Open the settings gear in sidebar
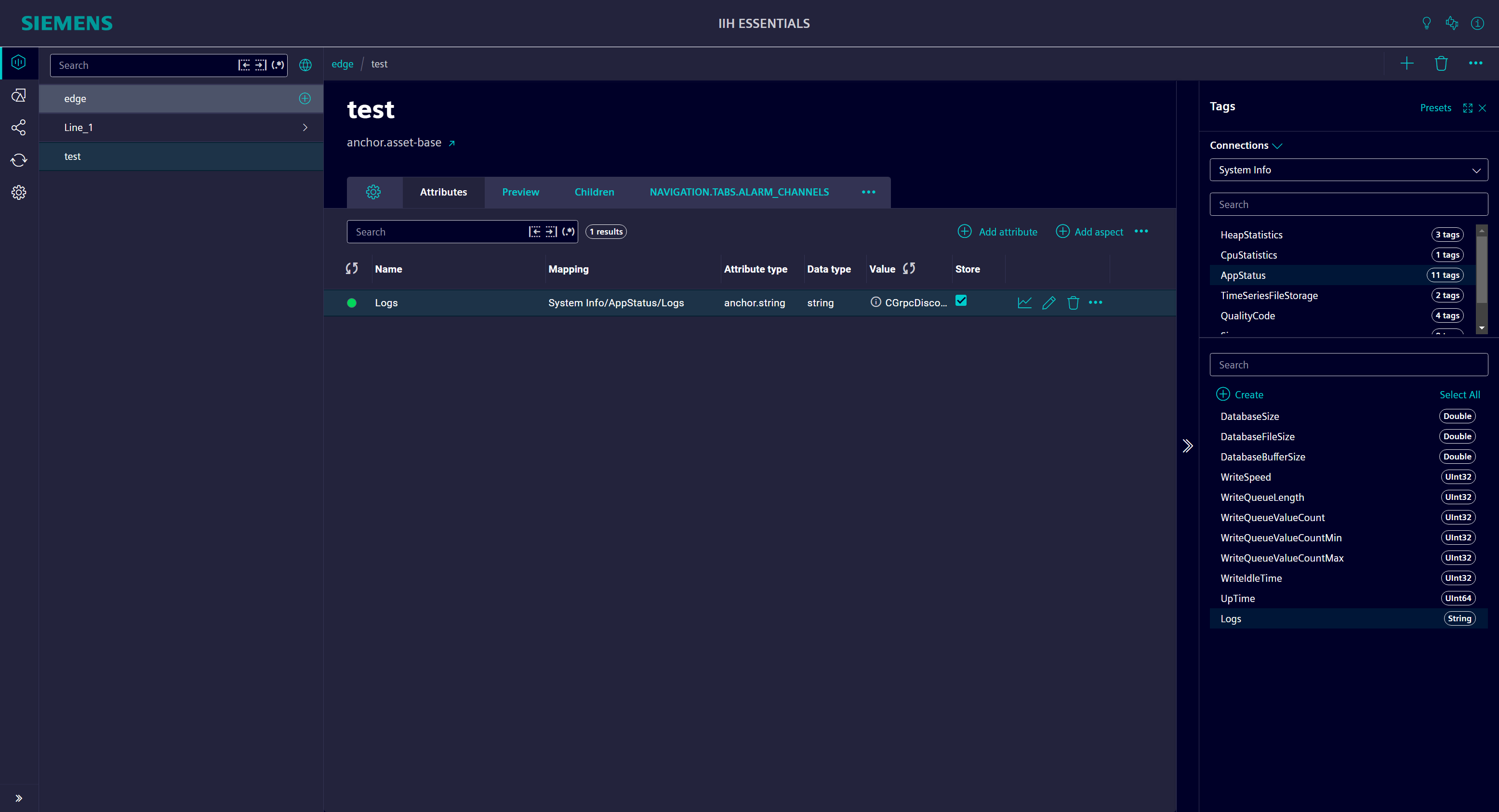 tap(19, 193)
